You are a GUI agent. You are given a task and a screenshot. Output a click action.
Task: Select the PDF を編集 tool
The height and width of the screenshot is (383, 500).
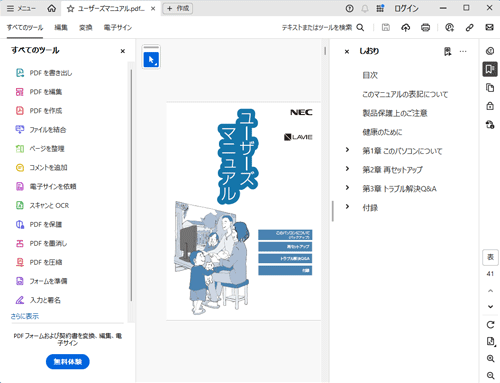(39, 92)
